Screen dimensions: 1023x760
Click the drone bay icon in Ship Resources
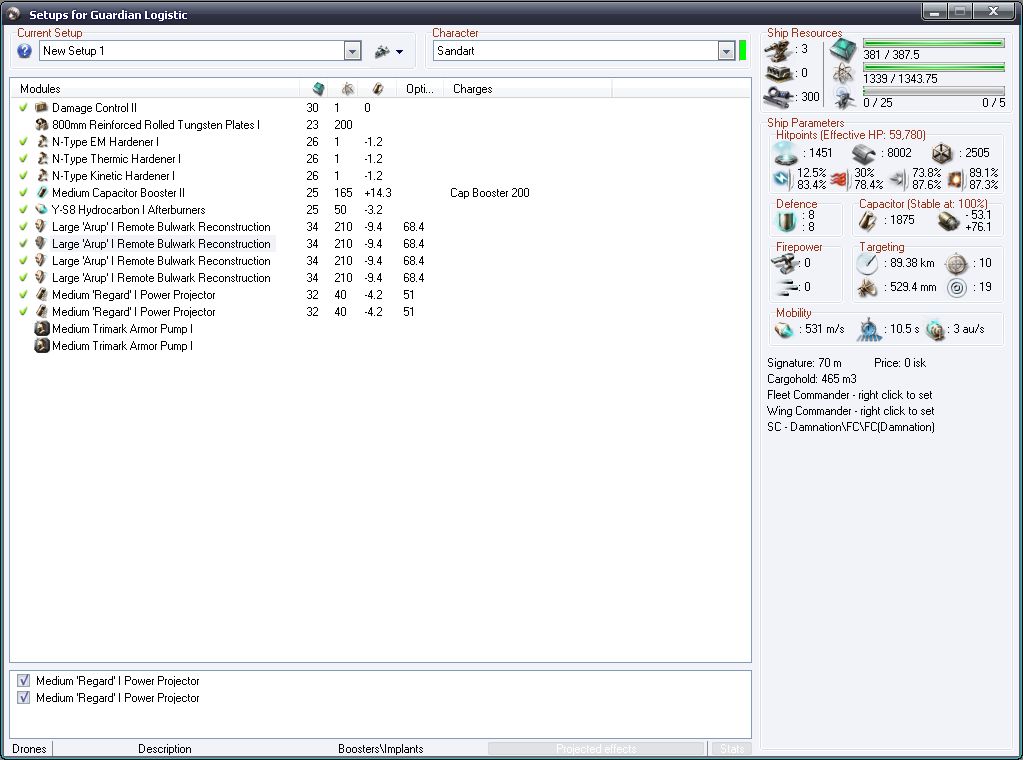click(x=843, y=97)
